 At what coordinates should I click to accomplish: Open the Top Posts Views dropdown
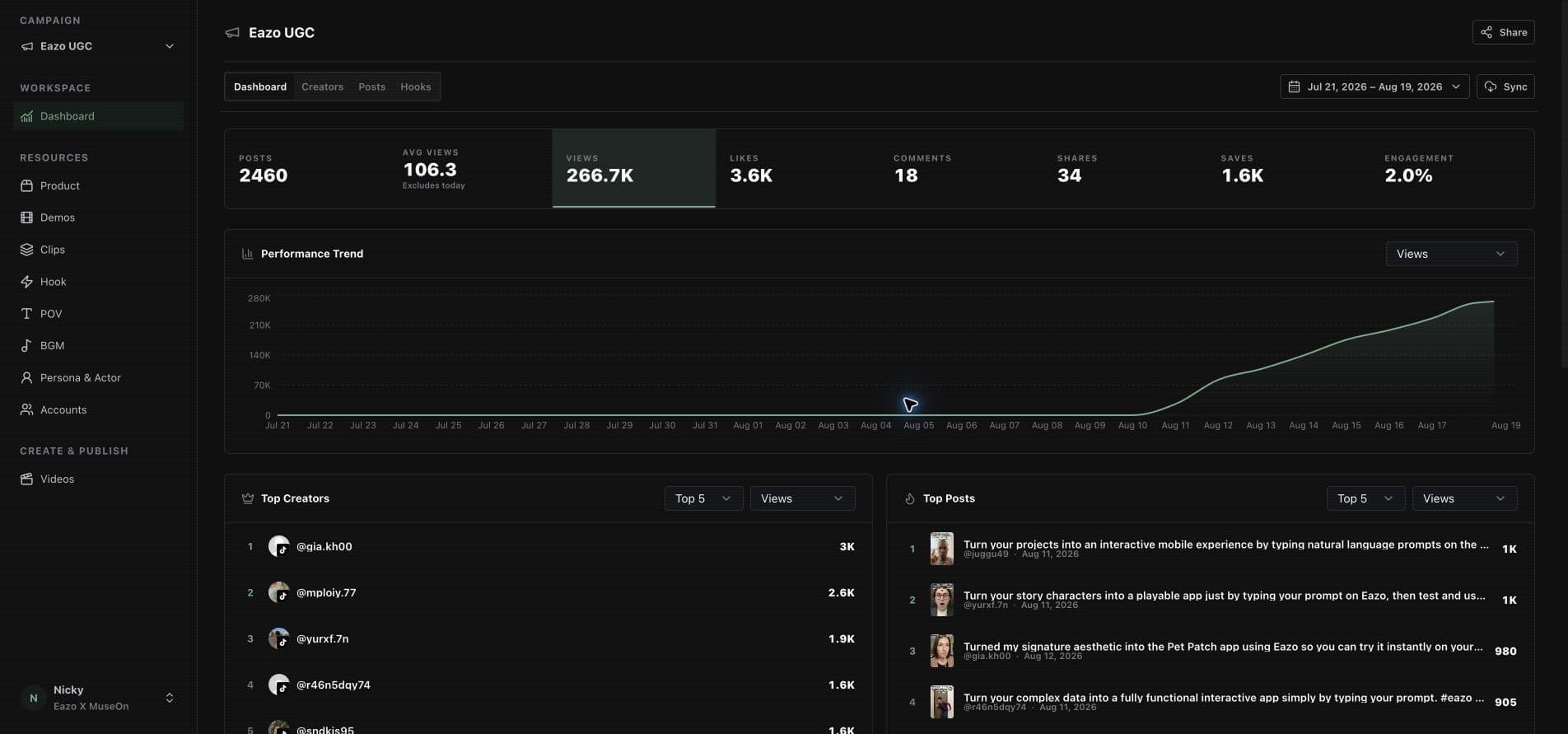(x=1464, y=498)
